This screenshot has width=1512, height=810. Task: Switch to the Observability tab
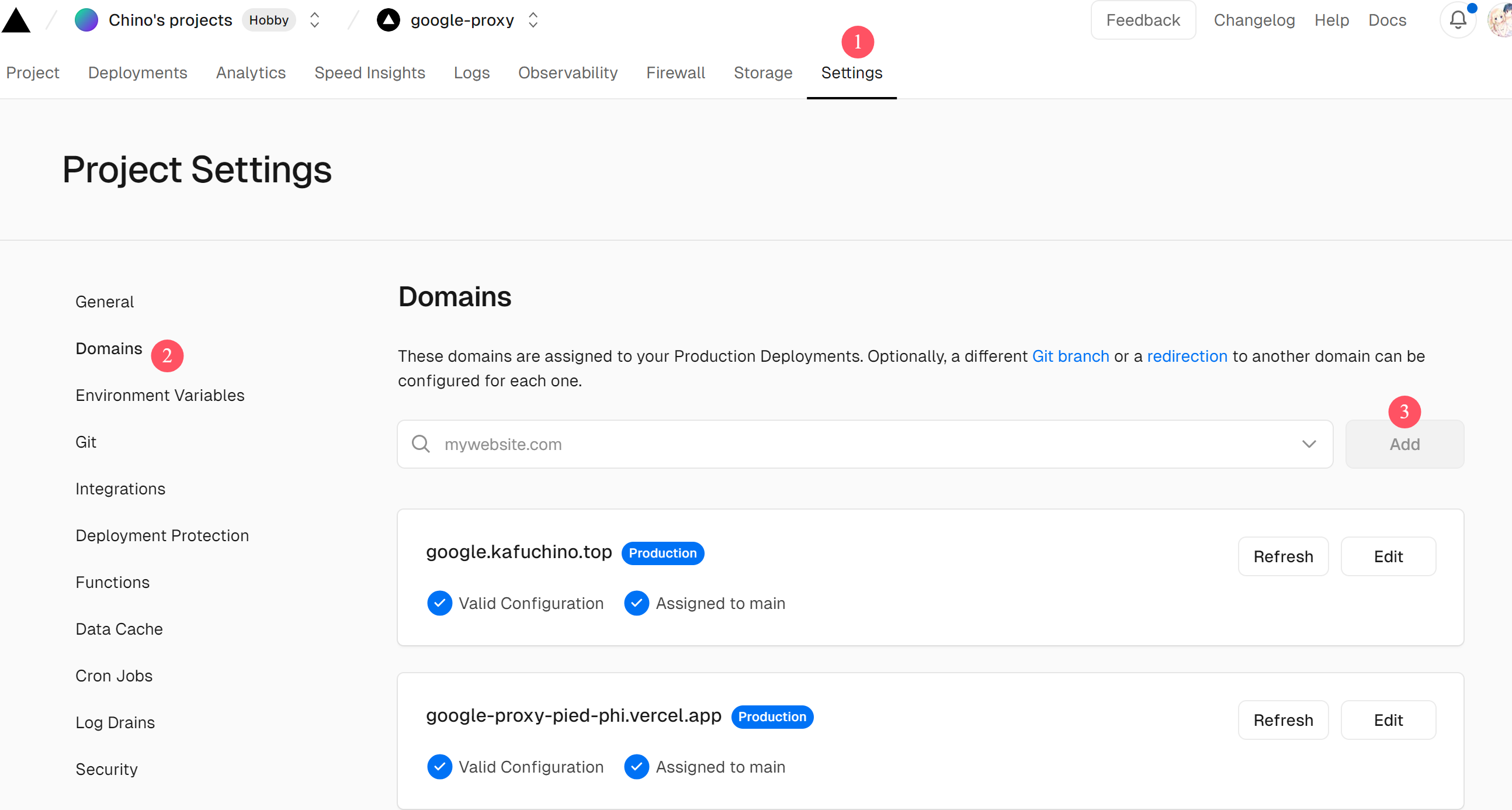[x=568, y=73]
